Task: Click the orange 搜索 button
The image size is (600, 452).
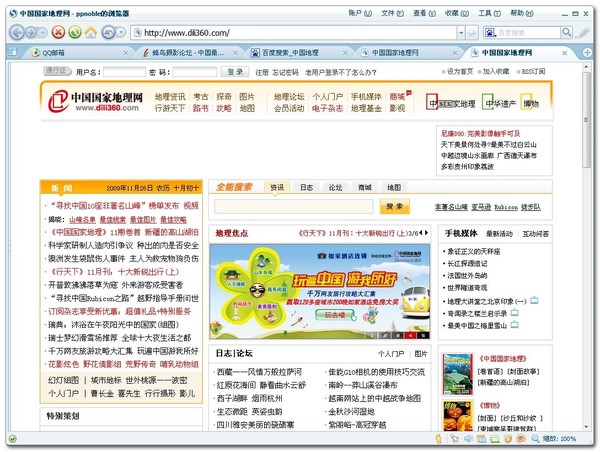Action: (x=395, y=207)
